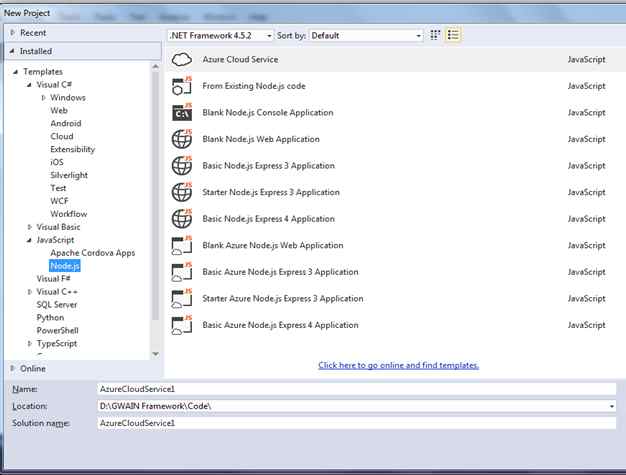The width and height of the screenshot is (626, 475).
Task: Open the Sort by Default dropdown
Action: [366, 36]
